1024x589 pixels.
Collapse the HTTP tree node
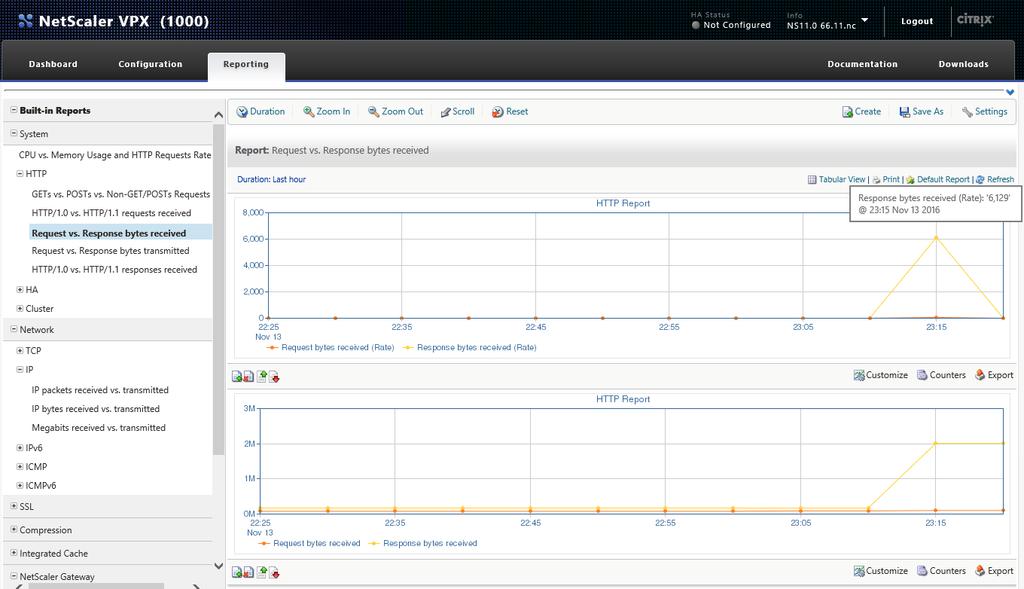click(x=20, y=174)
